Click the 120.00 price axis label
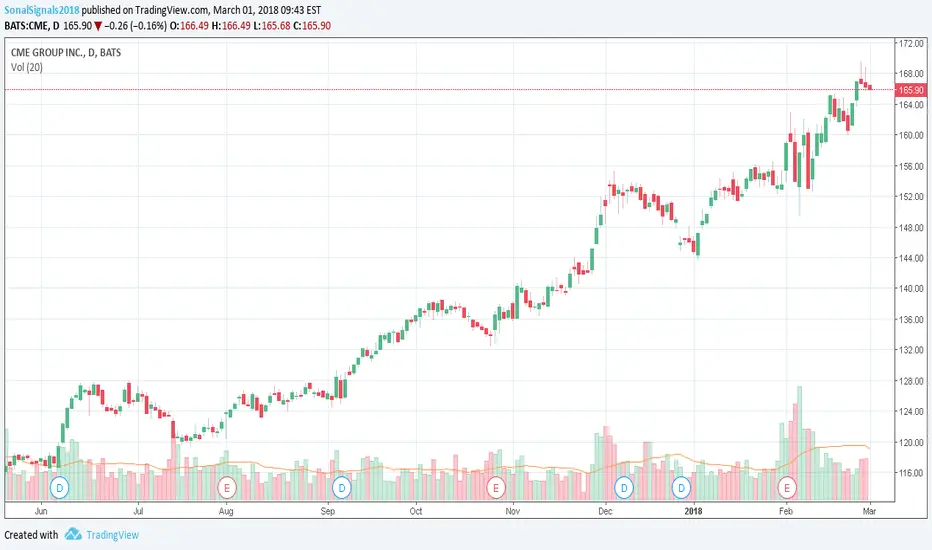This screenshot has width=932, height=550. click(912, 442)
